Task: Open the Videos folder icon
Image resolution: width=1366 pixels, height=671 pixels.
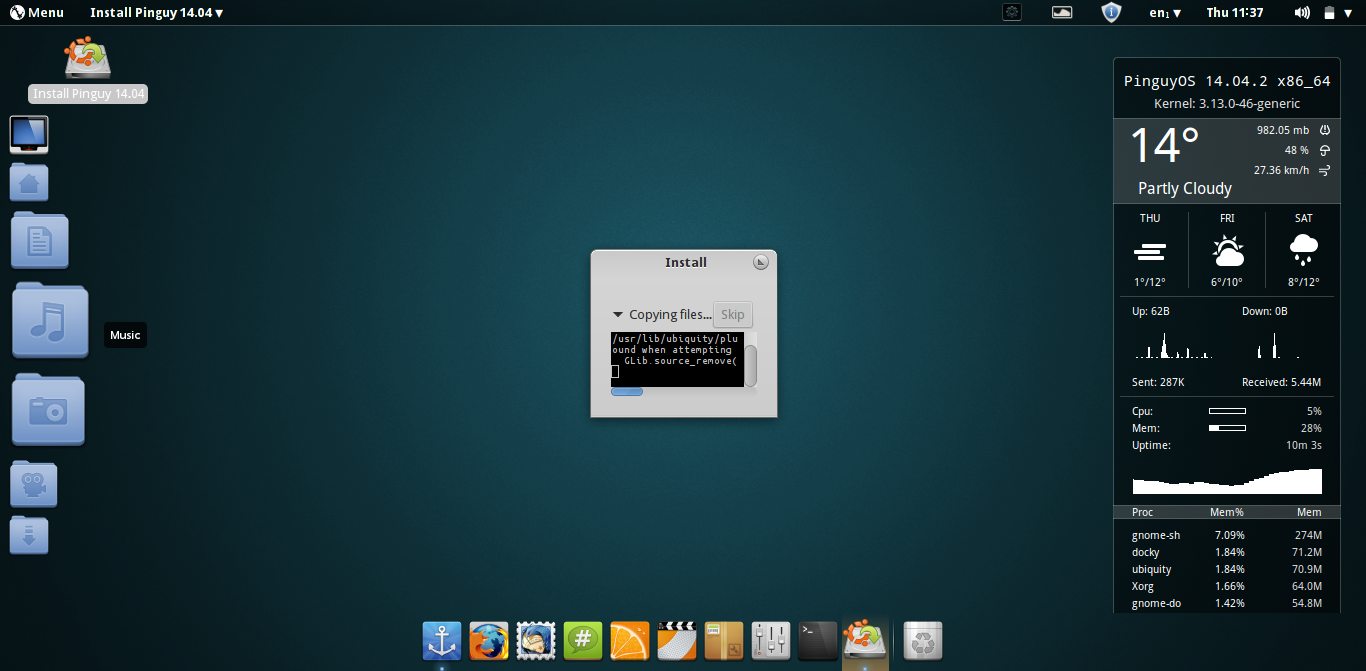Action: 34,485
